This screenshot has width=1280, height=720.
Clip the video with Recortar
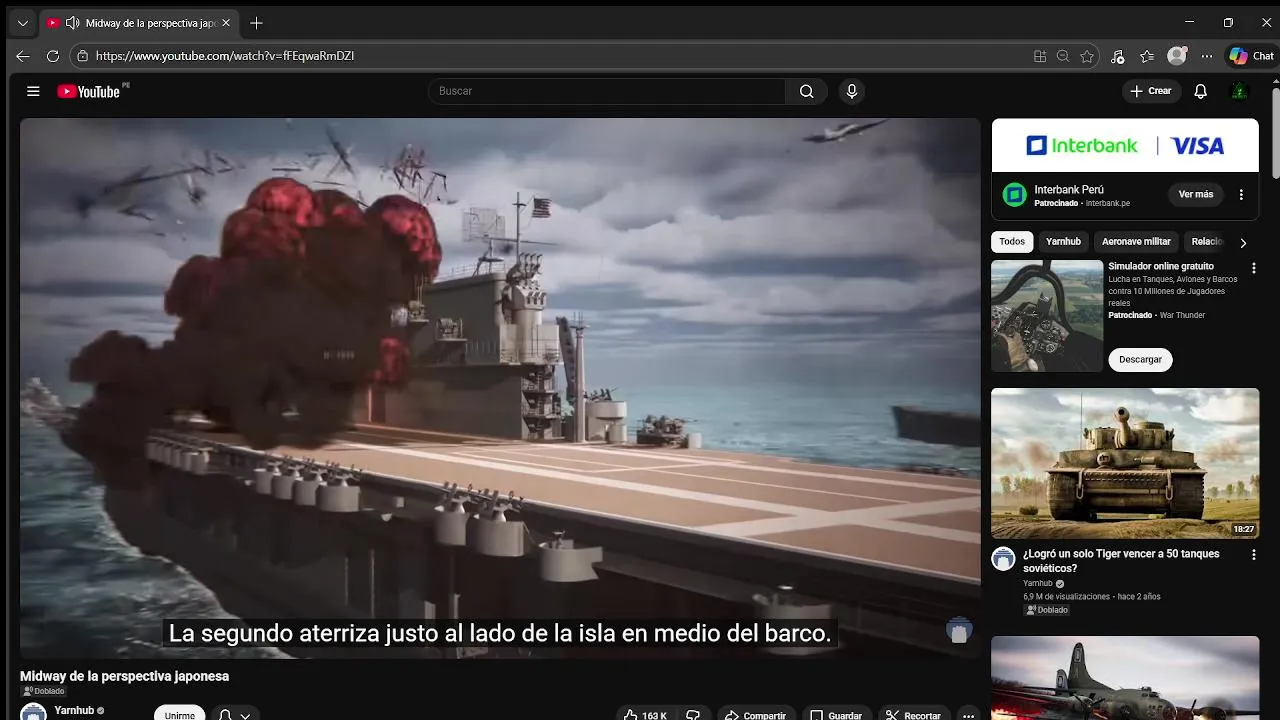[913, 716]
